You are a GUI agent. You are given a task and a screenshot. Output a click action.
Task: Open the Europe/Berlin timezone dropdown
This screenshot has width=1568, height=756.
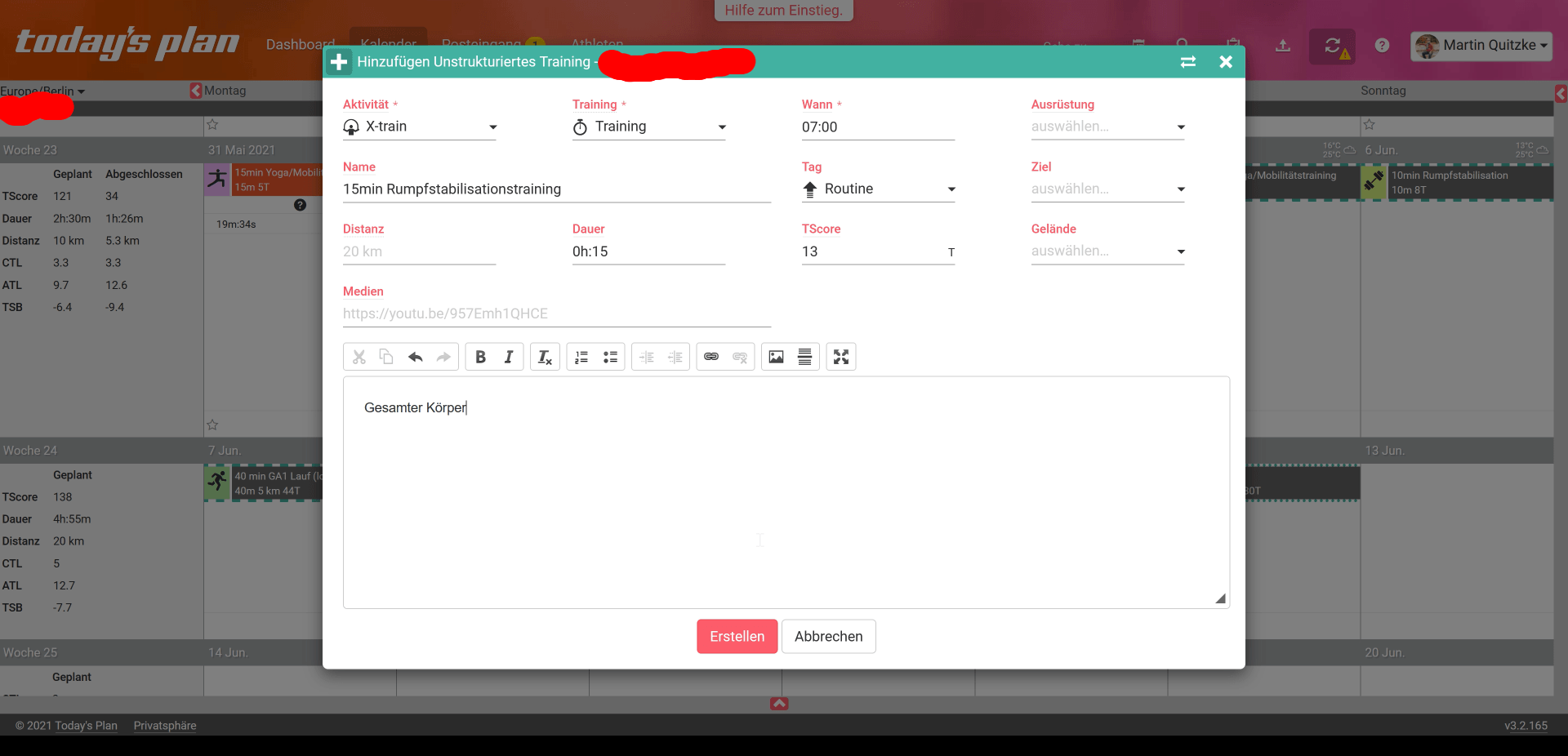42,91
